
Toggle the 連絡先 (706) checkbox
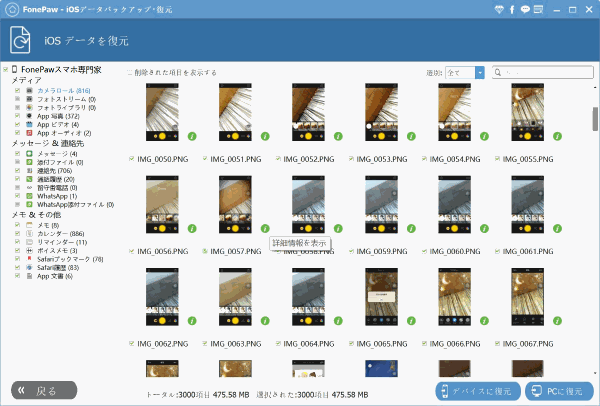pos(17,170)
